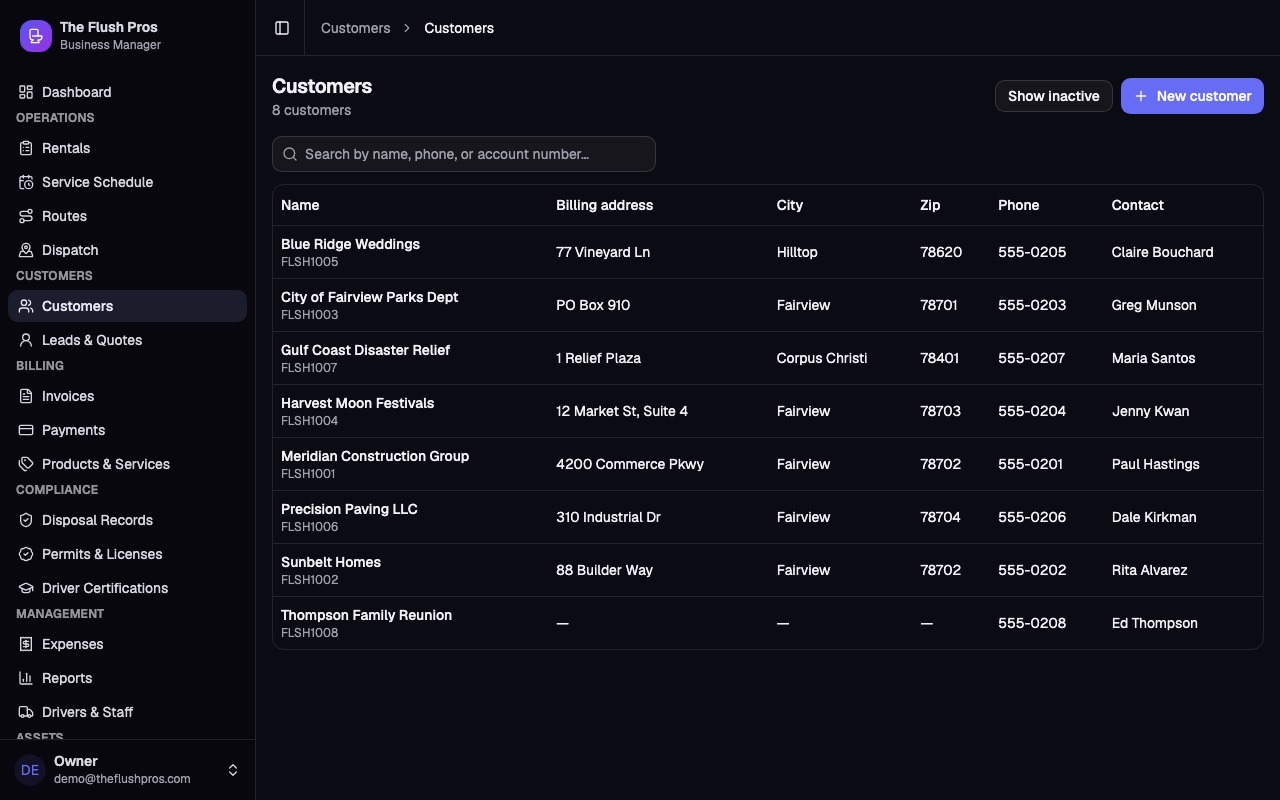
Task: Click the City column header
Action: pyautogui.click(x=790, y=205)
